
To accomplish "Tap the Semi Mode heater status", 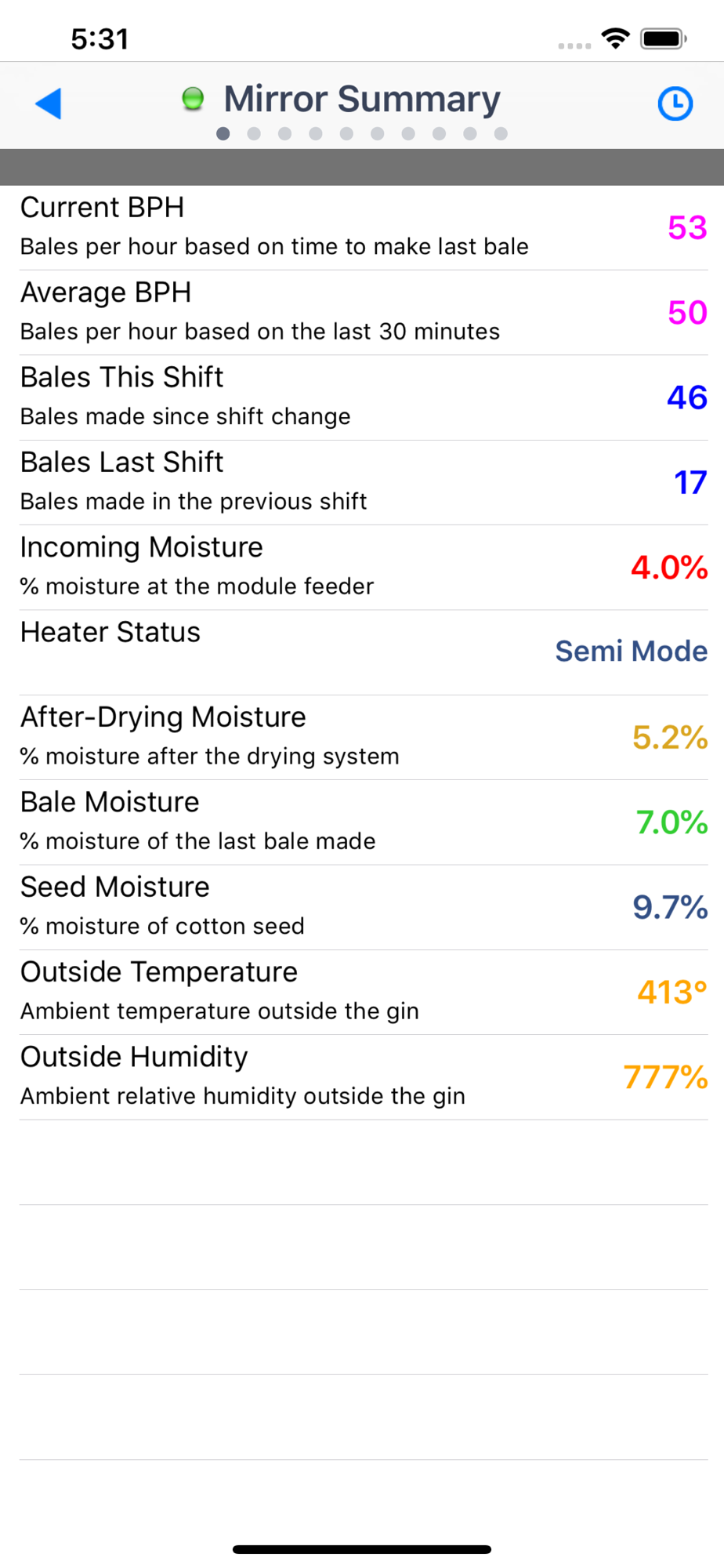I will tap(632, 652).
